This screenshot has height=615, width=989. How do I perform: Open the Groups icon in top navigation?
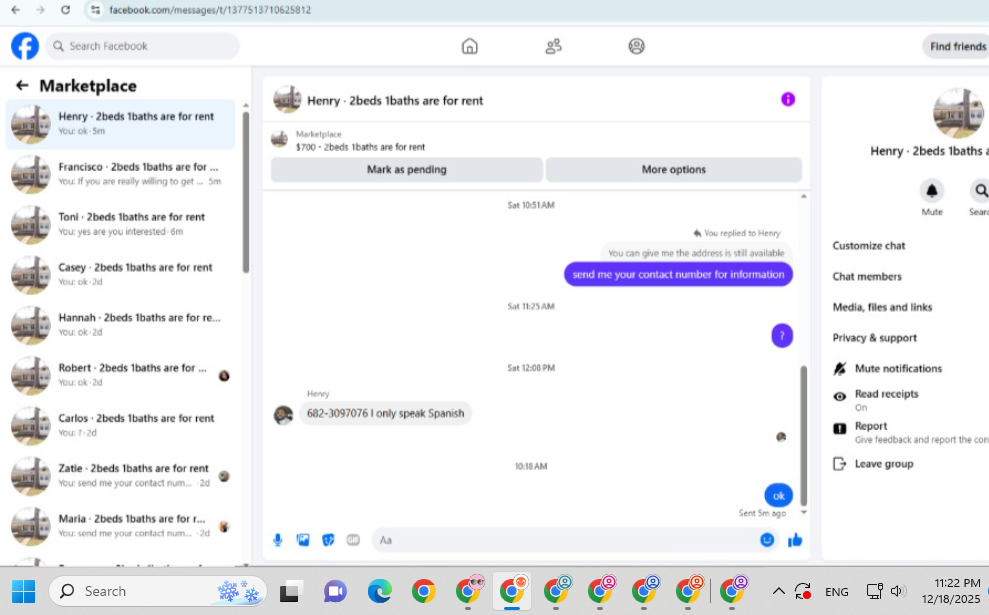click(x=636, y=46)
